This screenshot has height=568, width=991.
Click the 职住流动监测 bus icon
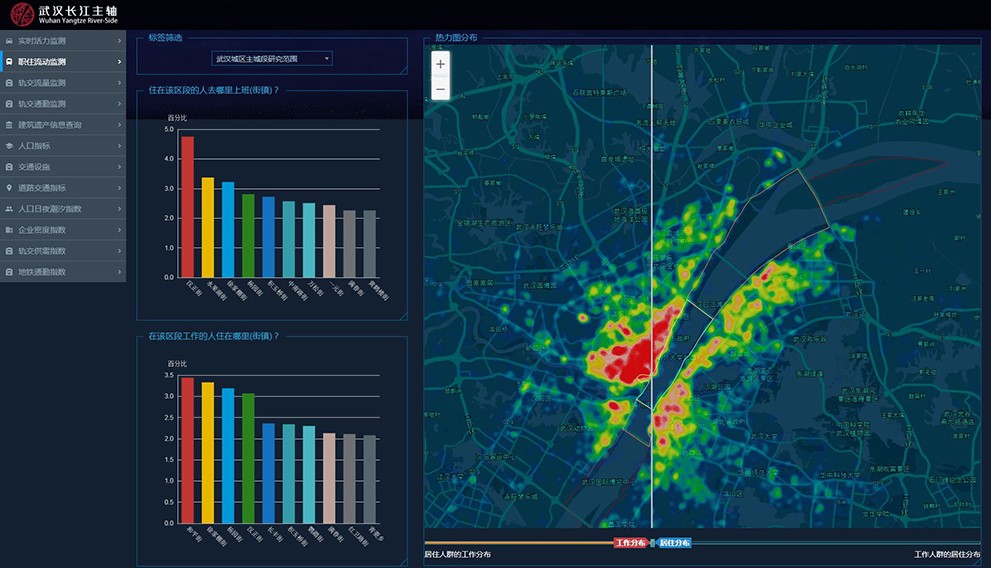pos(9,62)
